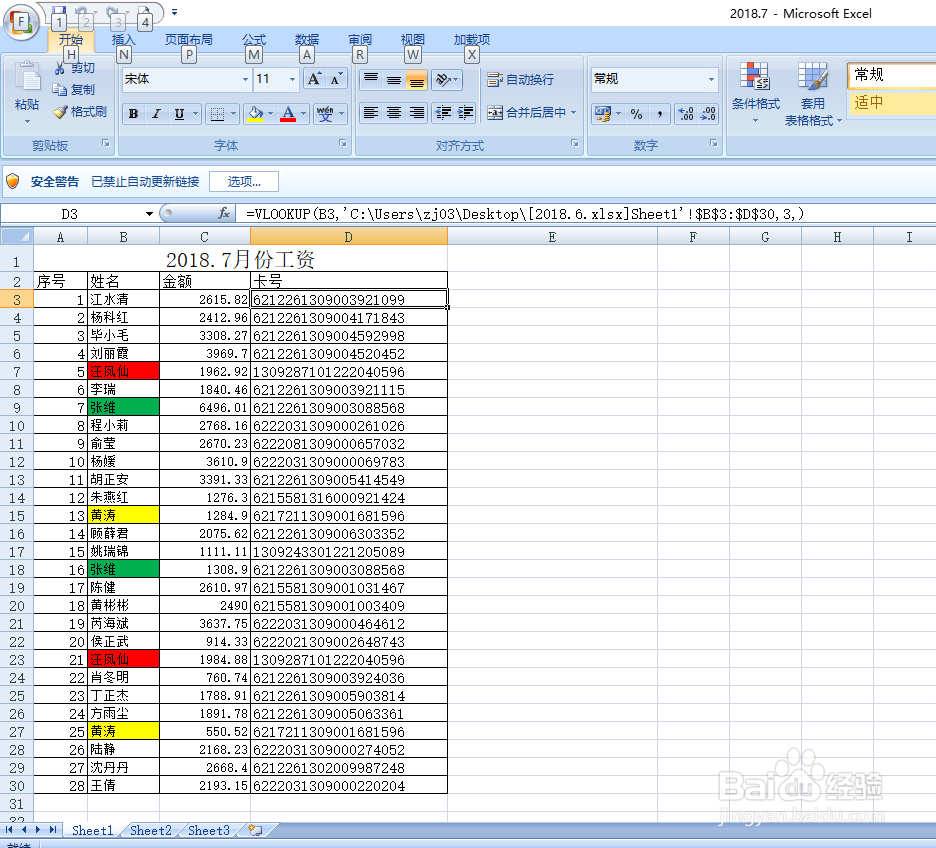Apply comma style

(x=659, y=113)
